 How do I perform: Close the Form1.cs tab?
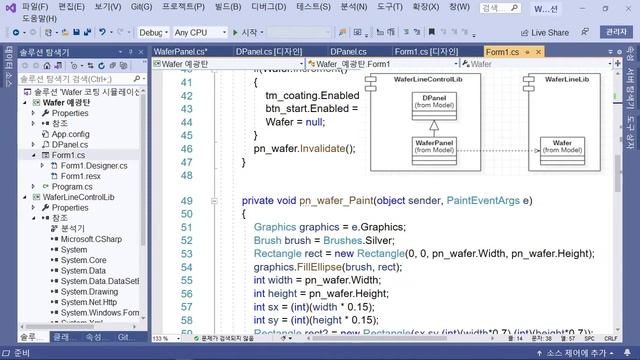point(538,52)
